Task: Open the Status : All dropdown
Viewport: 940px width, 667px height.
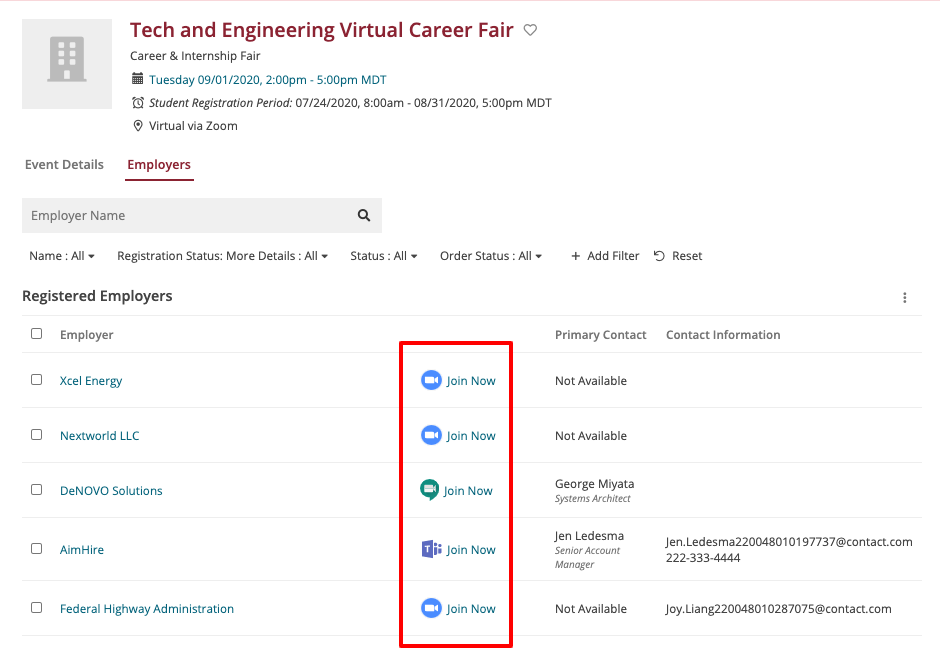Action: tap(383, 256)
